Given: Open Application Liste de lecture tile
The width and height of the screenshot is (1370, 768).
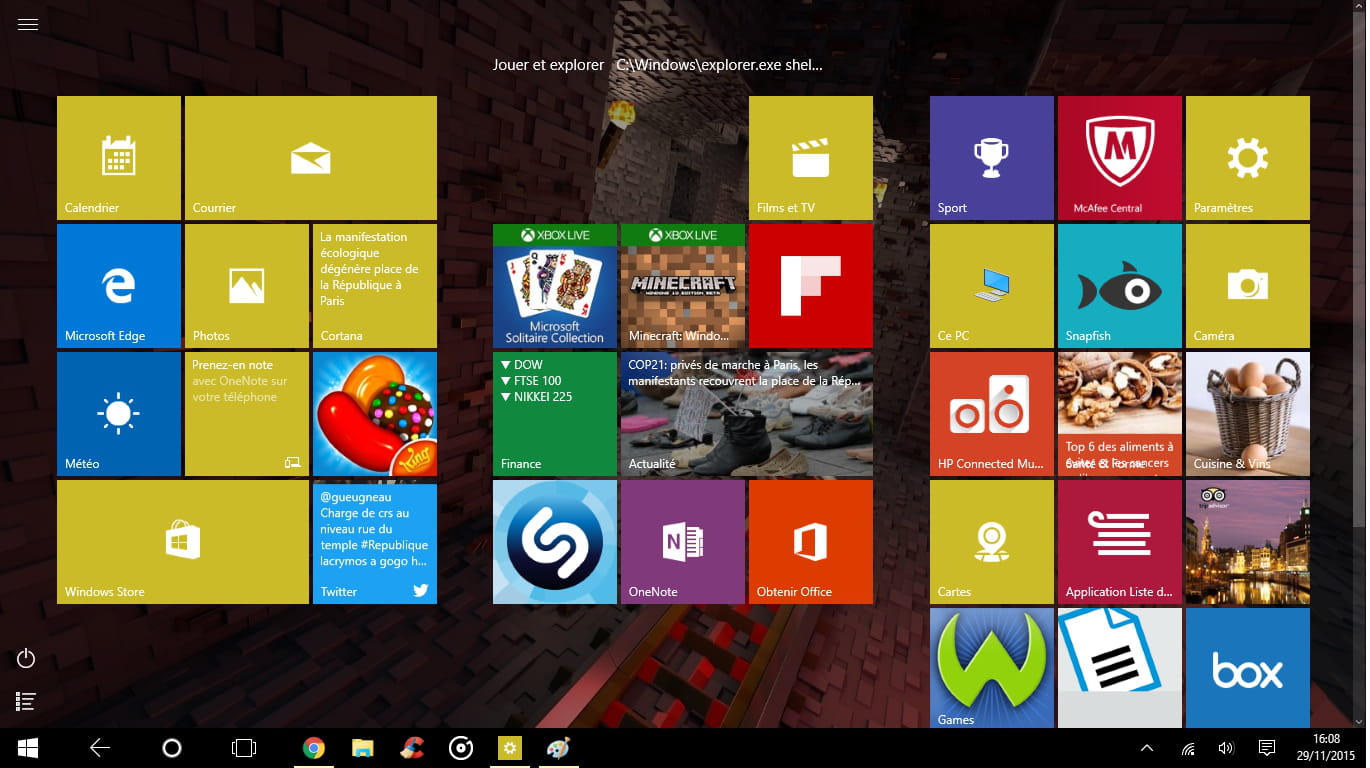Looking at the screenshot, I should (x=1120, y=542).
